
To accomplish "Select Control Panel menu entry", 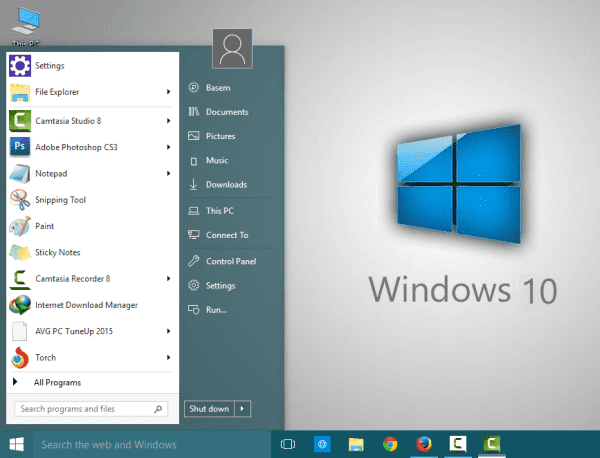I will click(x=231, y=261).
